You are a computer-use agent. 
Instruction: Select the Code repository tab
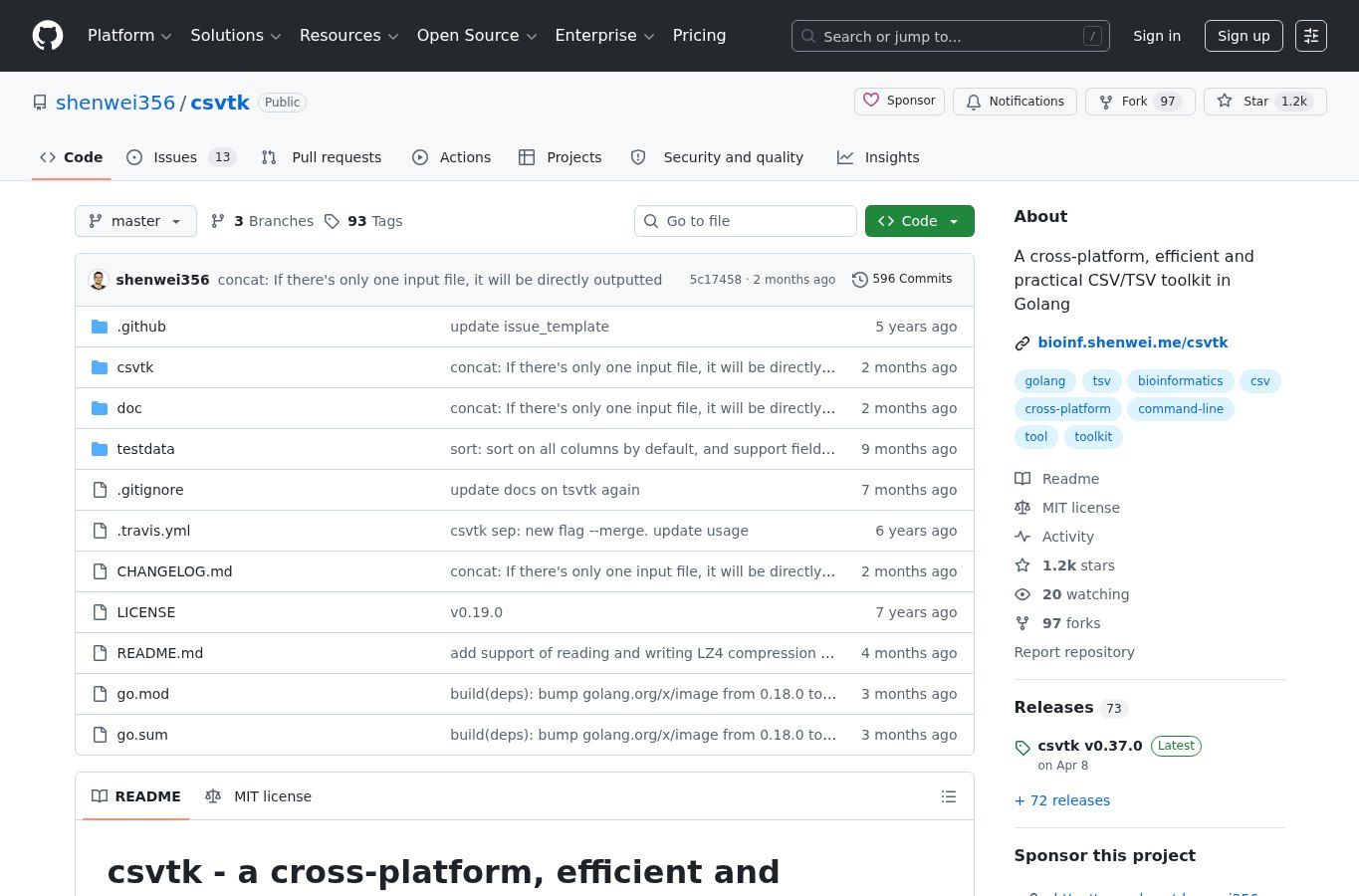point(72,157)
